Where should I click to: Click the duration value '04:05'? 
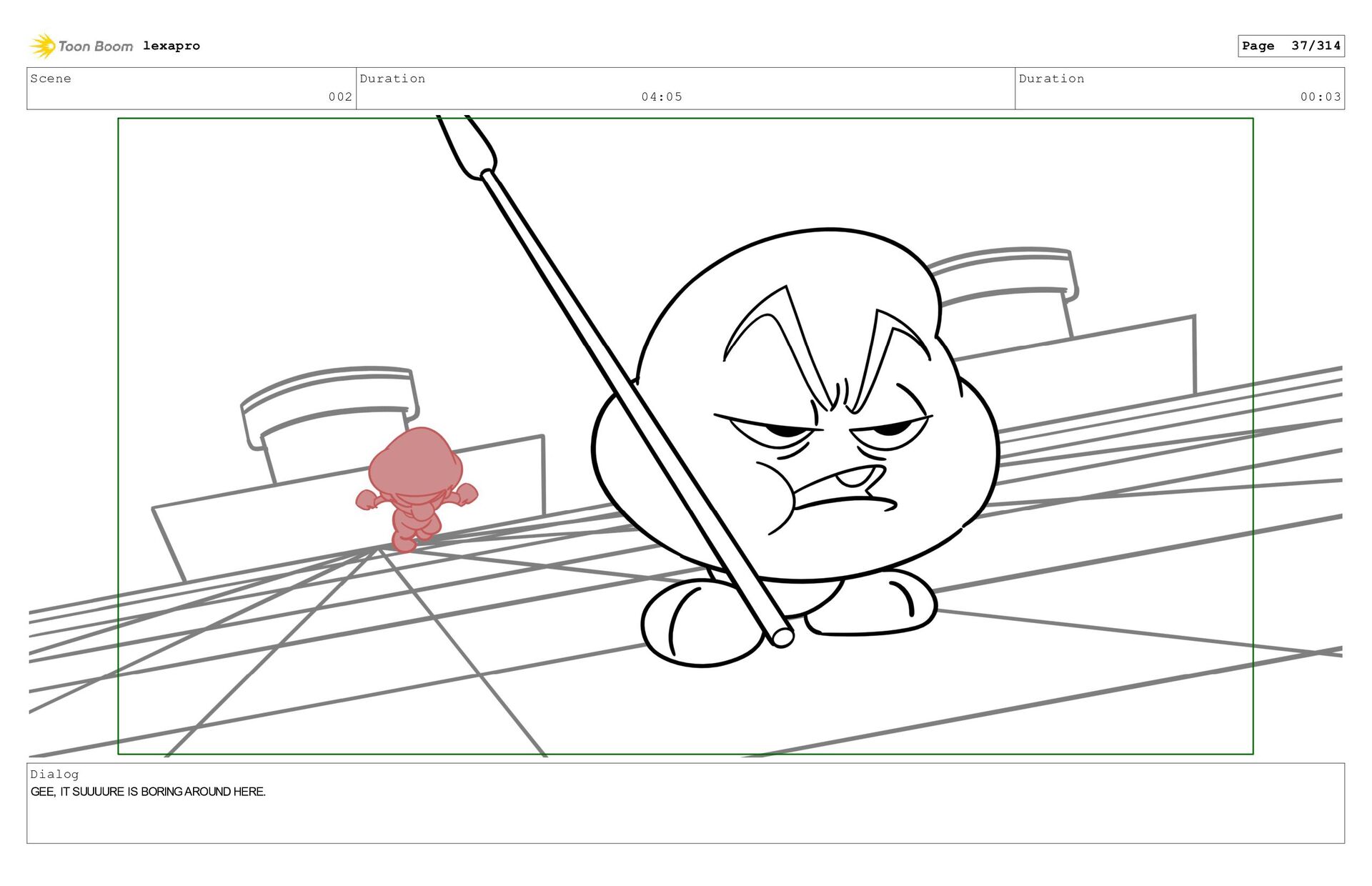(x=662, y=96)
